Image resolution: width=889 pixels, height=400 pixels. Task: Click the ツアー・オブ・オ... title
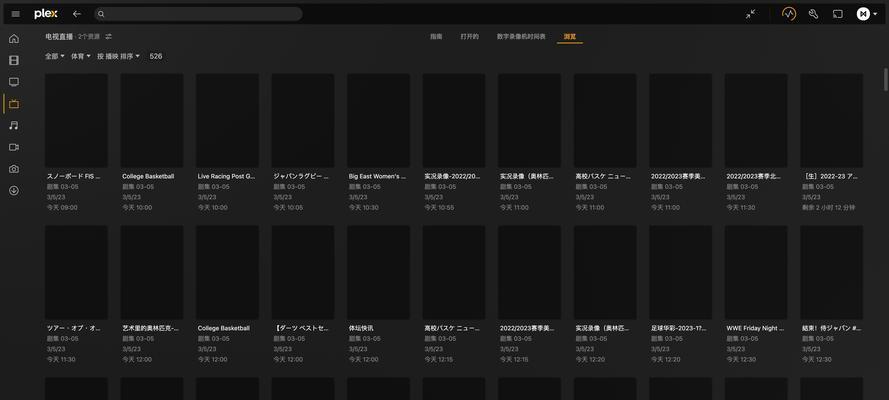click(75, 328)
